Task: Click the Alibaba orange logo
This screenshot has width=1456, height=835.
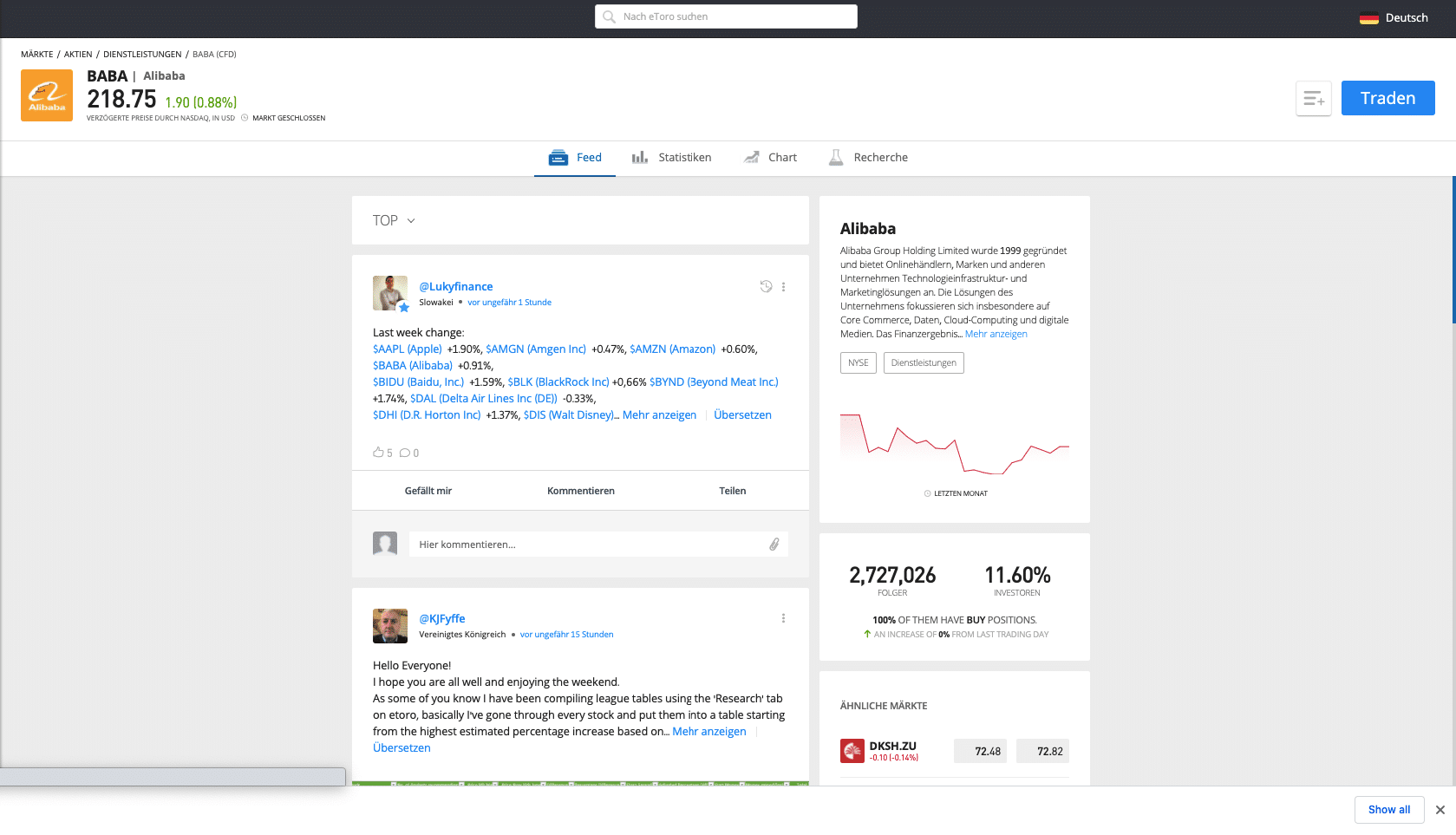Action: click(47, 95)
